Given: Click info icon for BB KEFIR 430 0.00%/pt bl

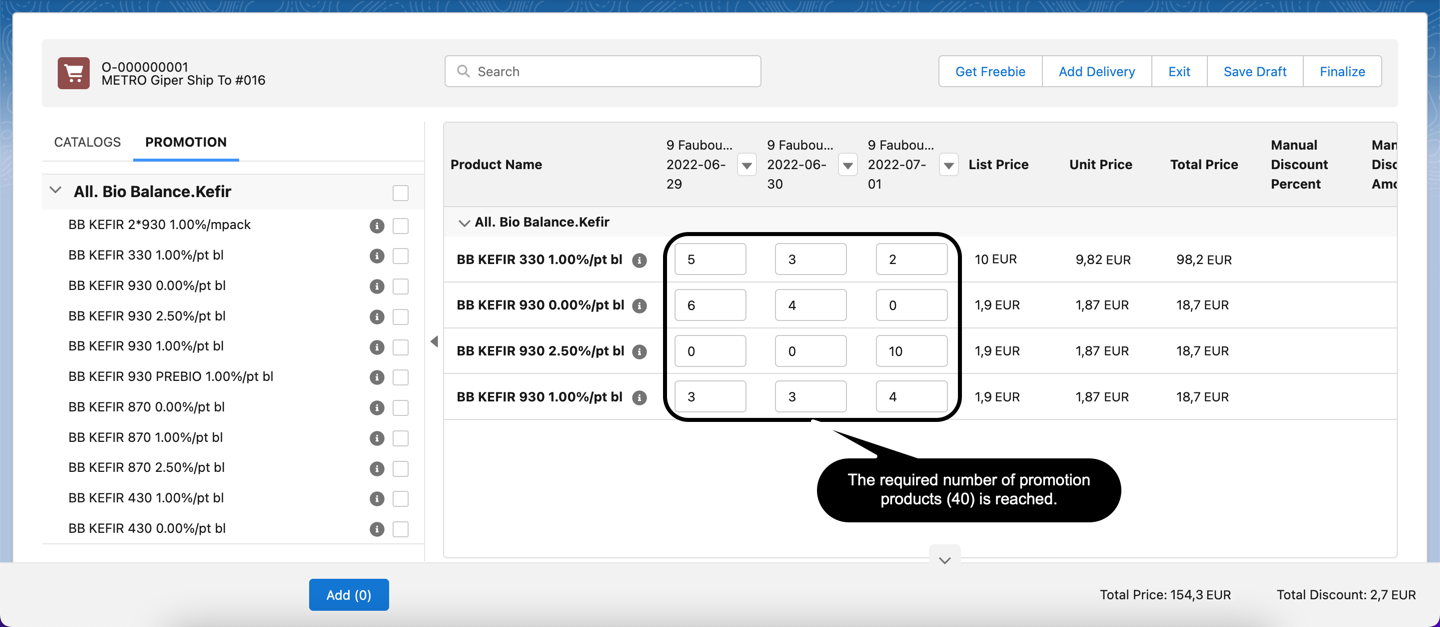Looking at the screenshot, I should pyautogui.click(x=377, y=529).
